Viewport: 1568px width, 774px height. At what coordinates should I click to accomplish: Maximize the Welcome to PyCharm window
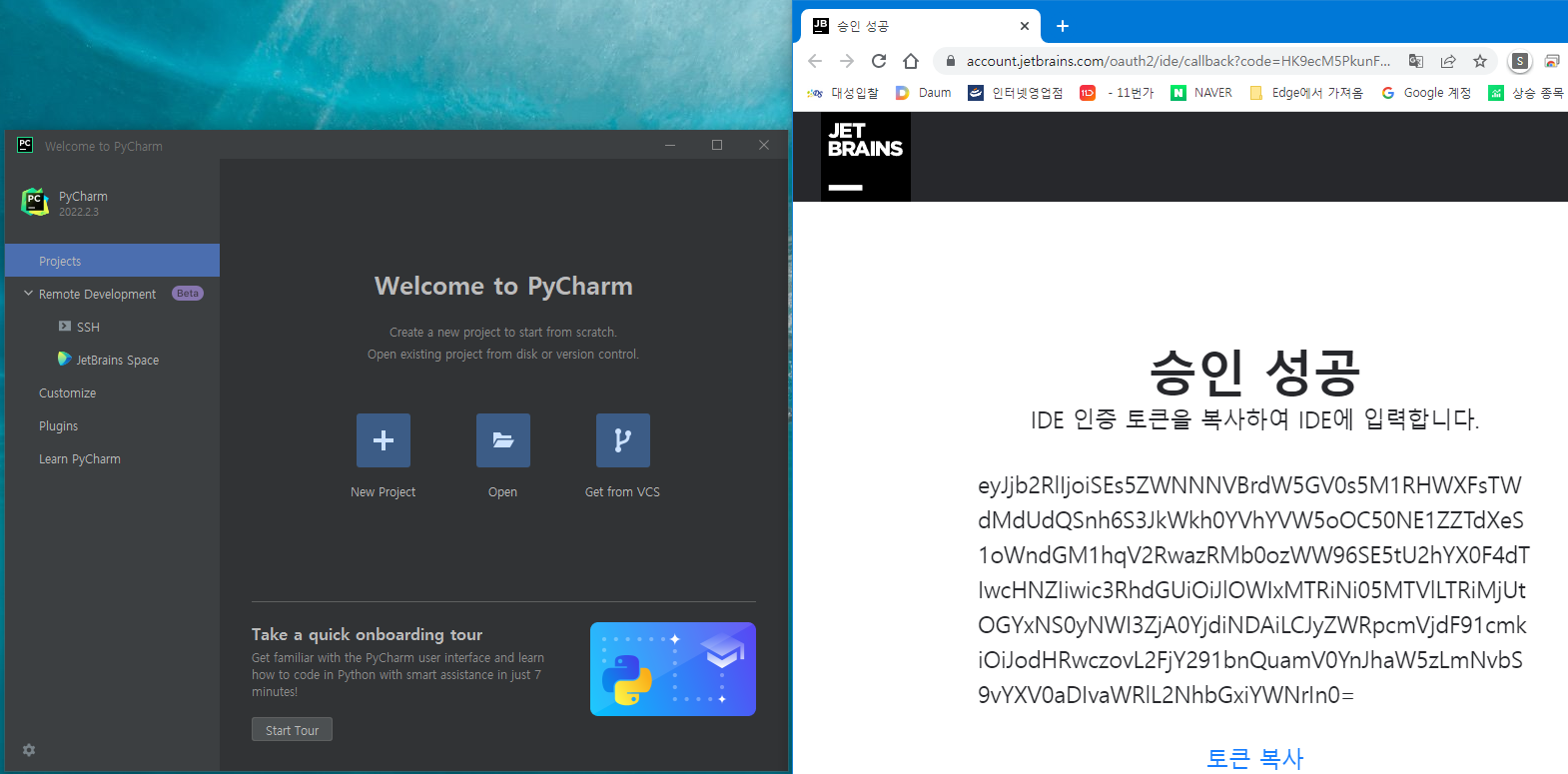point(717,145)
